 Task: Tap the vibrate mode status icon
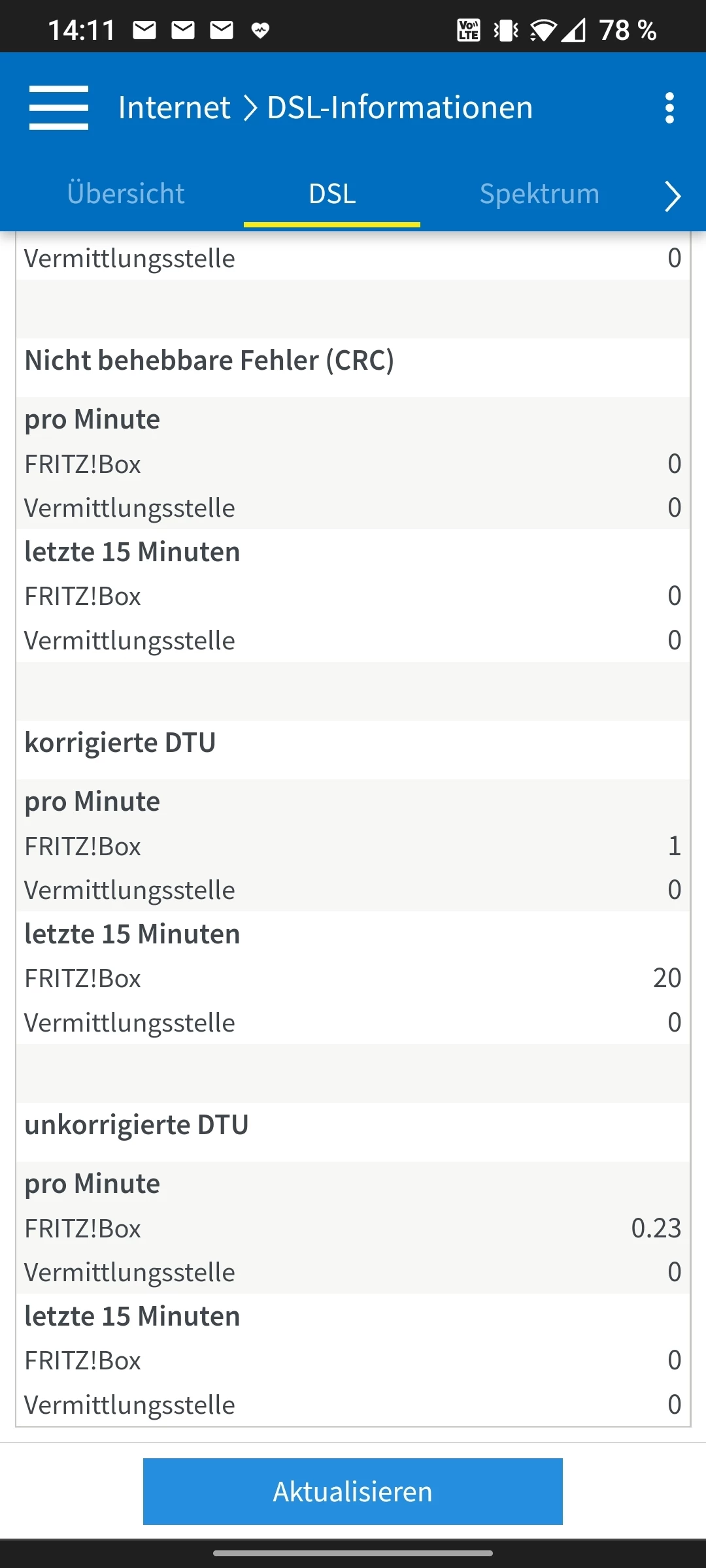[505, 30]
